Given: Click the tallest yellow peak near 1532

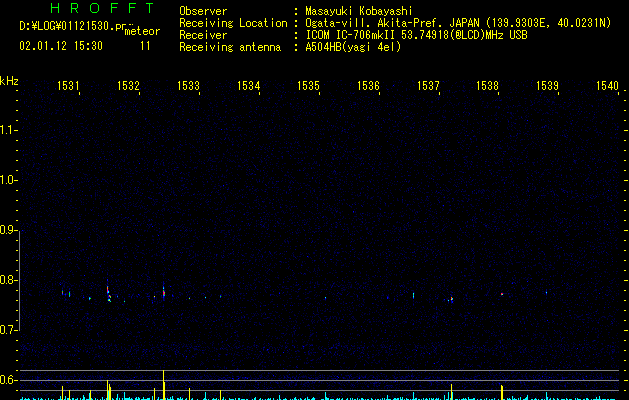Looking at the screenshot, I should (x=164, y=384).
